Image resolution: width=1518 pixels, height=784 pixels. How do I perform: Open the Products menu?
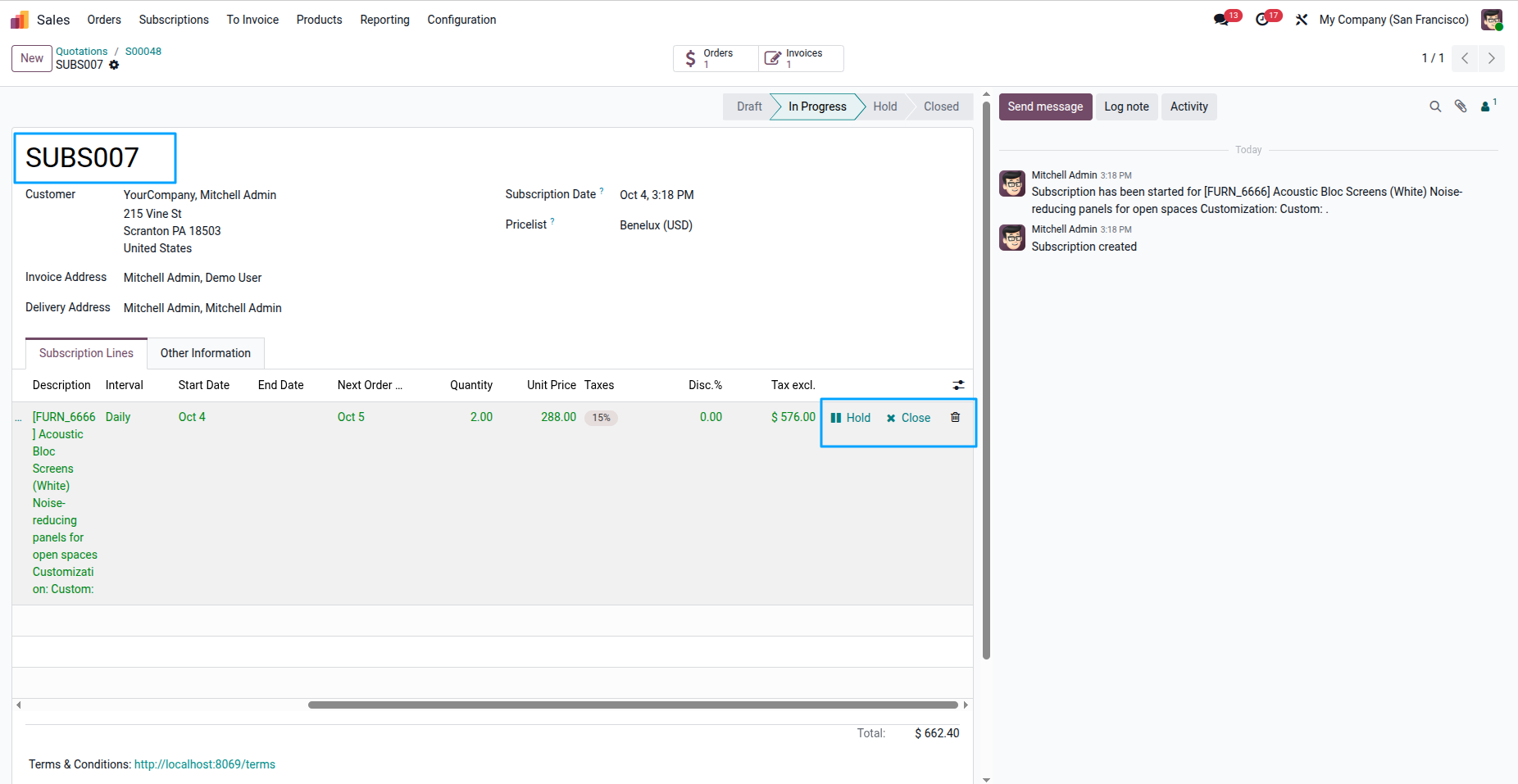click(x=319, y=20)
